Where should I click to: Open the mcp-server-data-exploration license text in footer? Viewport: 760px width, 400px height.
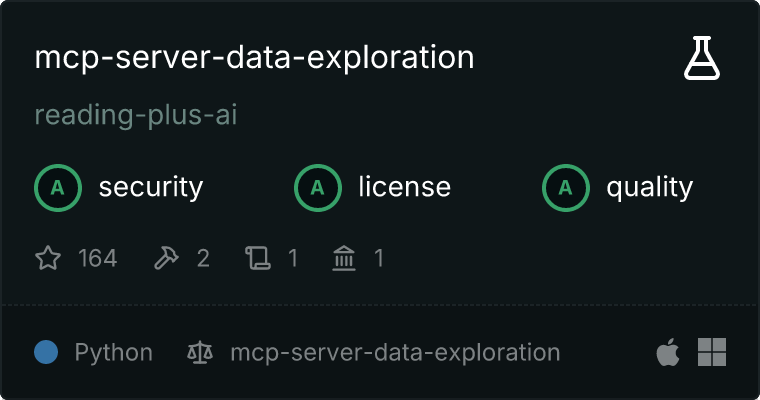pos(395,352)
